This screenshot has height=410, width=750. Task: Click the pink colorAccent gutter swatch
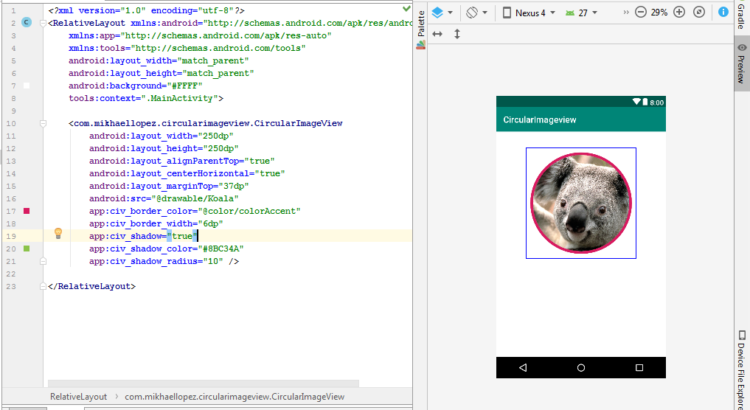(x=27, y=211)
